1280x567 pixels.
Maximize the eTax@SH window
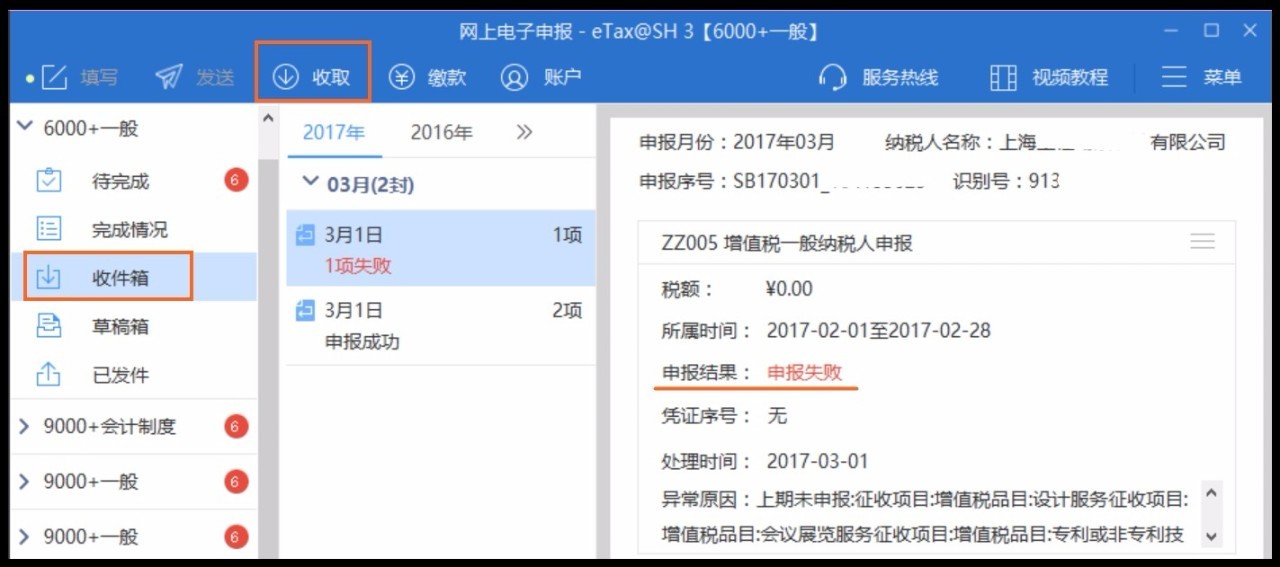pos(1211,31)
